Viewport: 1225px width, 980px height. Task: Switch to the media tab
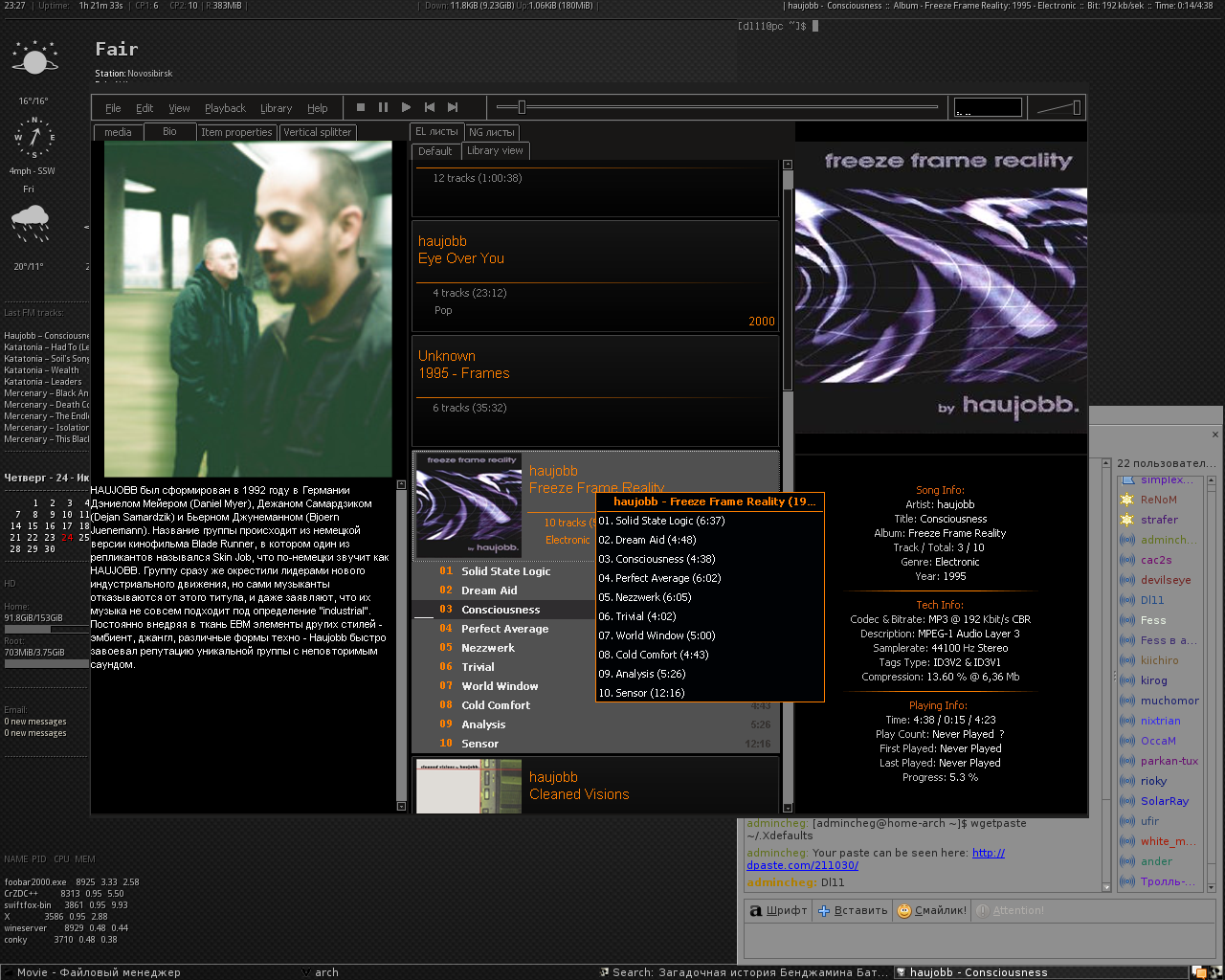(118, 132)
